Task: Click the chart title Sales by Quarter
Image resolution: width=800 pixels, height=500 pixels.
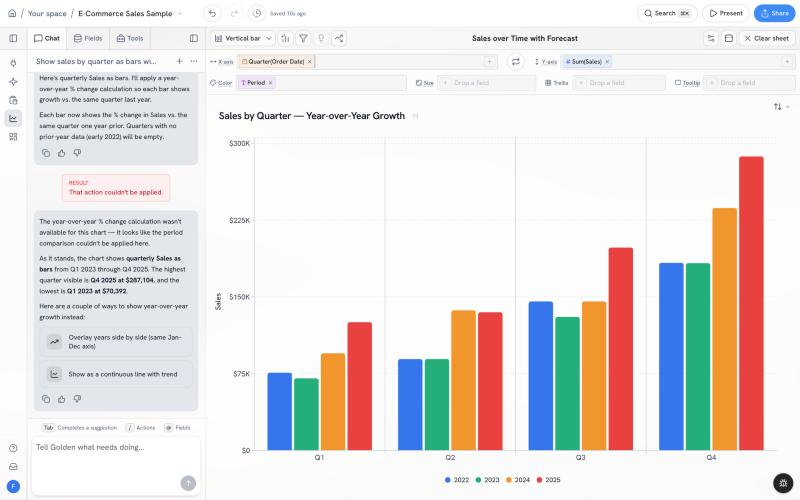Action: point(312,116)
